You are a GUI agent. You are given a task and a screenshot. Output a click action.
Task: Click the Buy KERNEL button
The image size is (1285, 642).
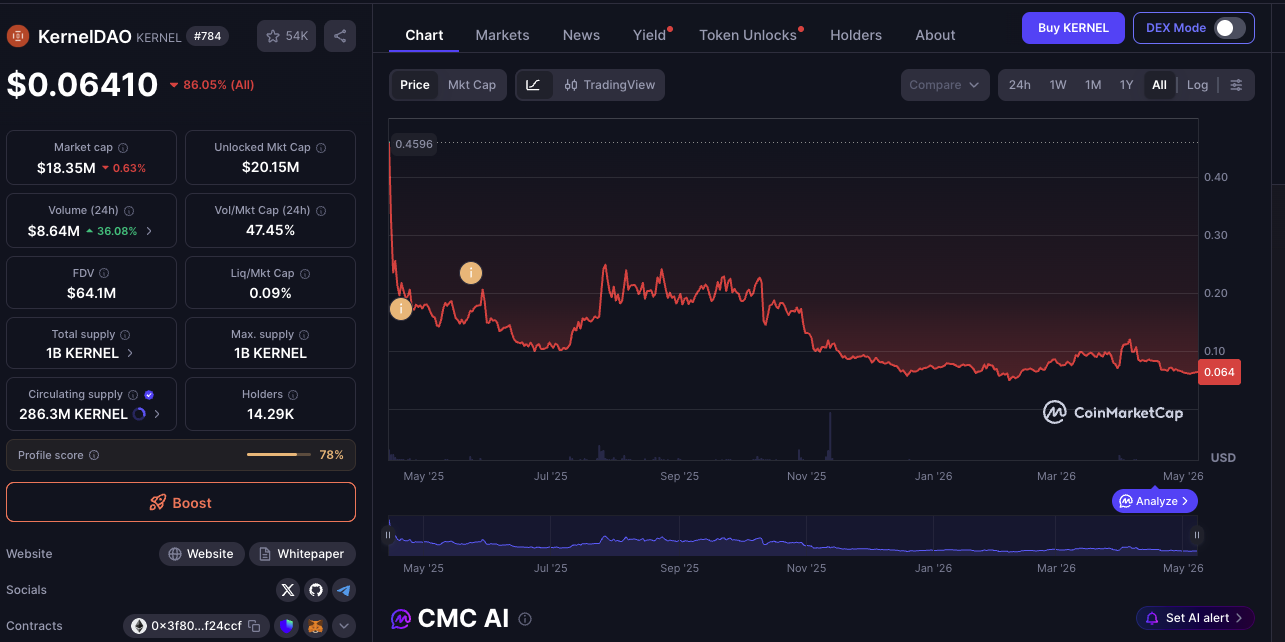point(1073,28)
